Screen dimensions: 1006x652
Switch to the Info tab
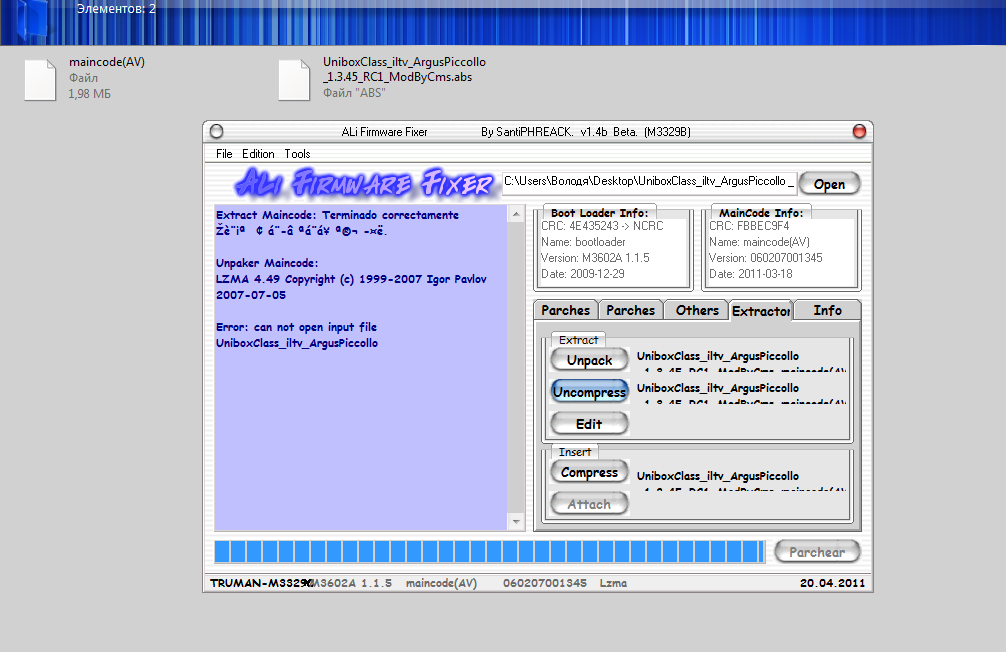[827, 311]
